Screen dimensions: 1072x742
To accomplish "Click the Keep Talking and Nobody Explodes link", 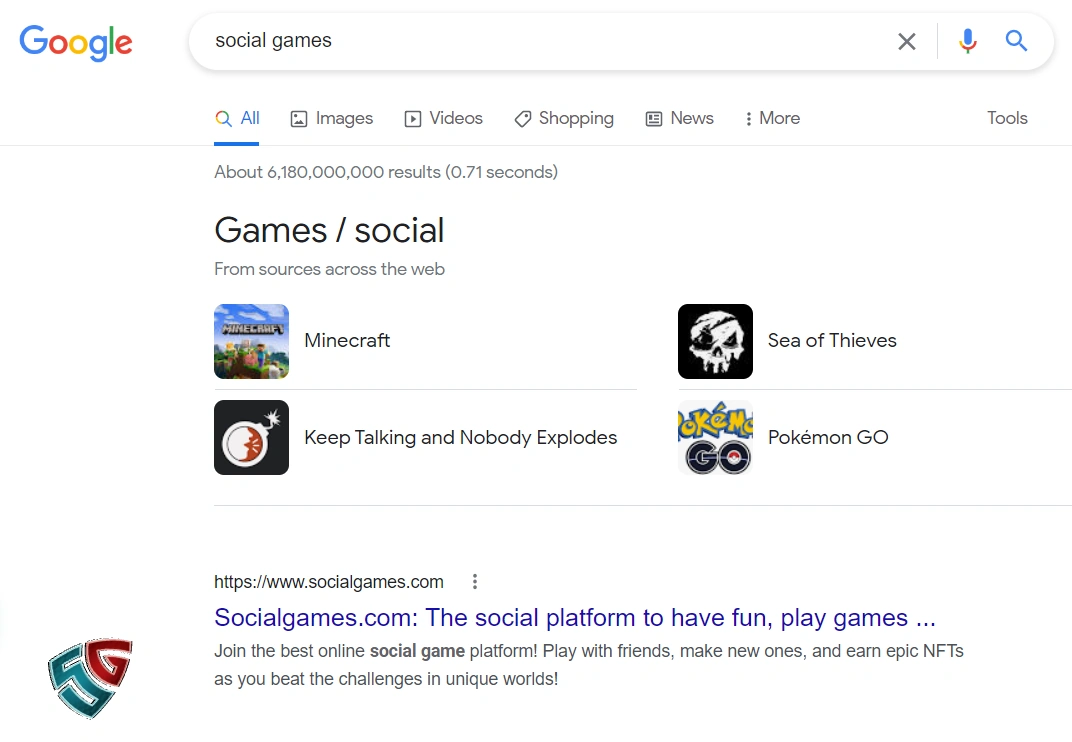I will pos(460,437).
